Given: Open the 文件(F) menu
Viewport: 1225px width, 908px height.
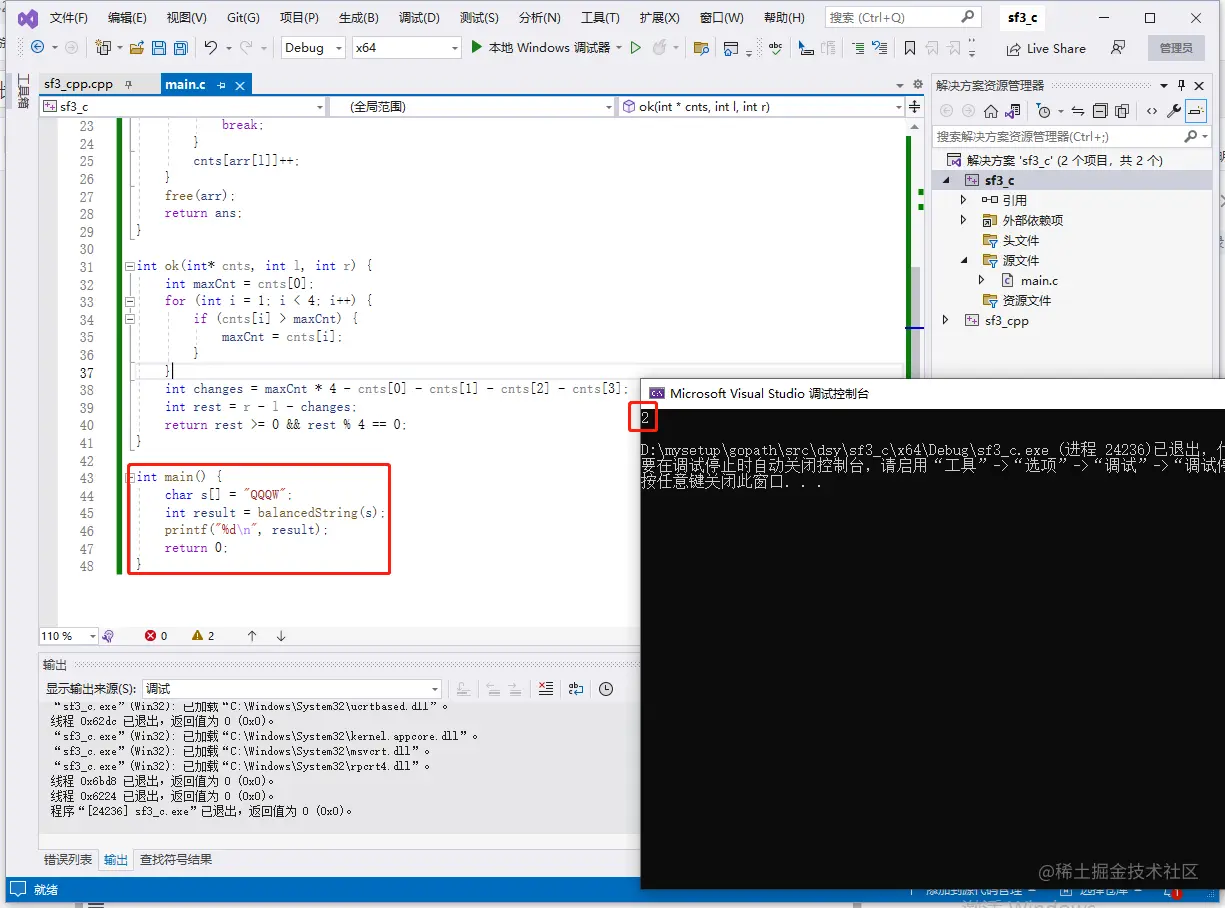Looking at the screenshot, I should 68,18.
